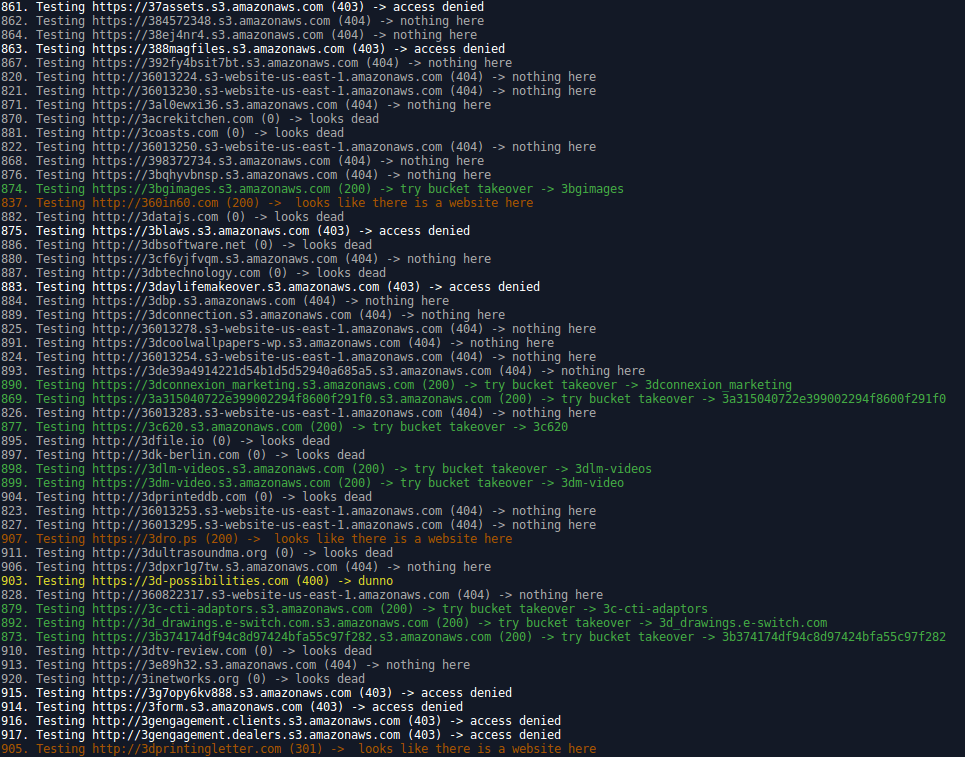Click the 384572348.s3.amazonaws.com nothing here line

click(x=242, y=21)
